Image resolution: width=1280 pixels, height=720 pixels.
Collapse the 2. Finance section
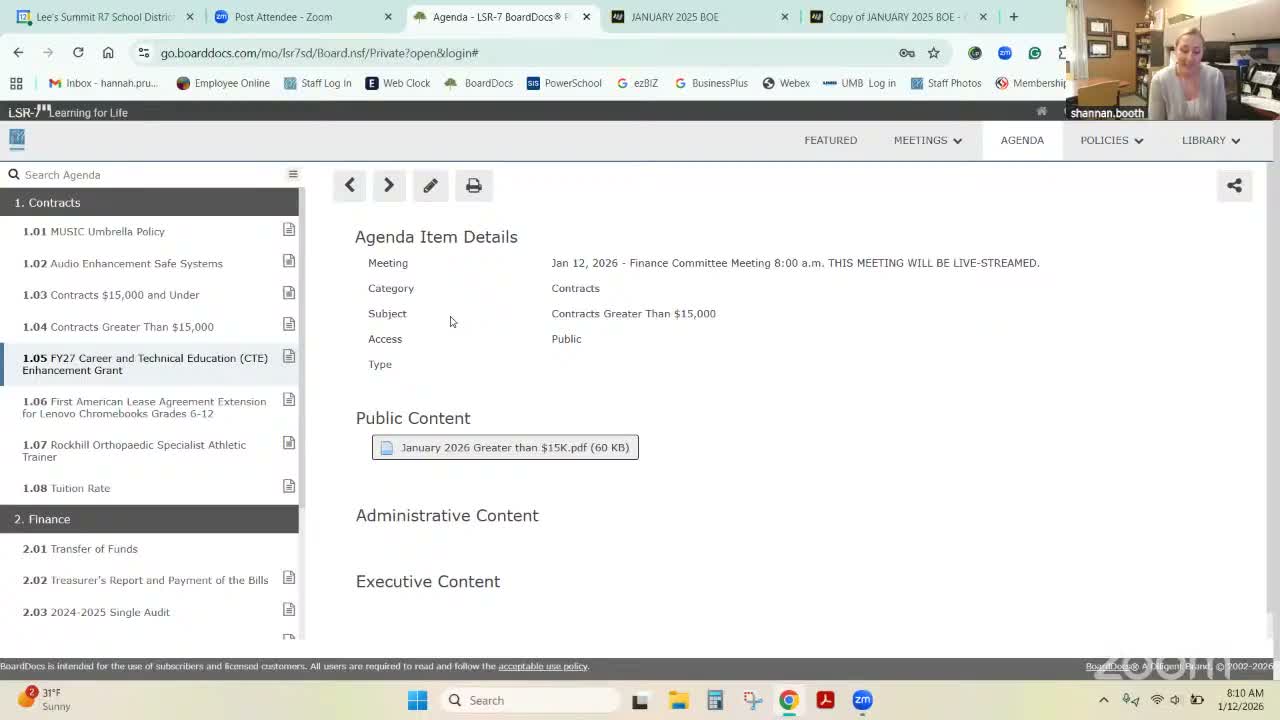click(x=149, y=519)
